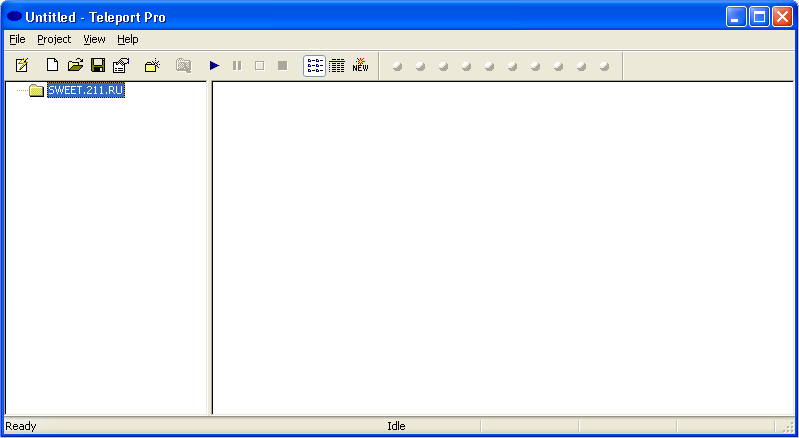
Task: Click the New Project blank page icon
Action: pyautogui.click(x=52, y=66)
